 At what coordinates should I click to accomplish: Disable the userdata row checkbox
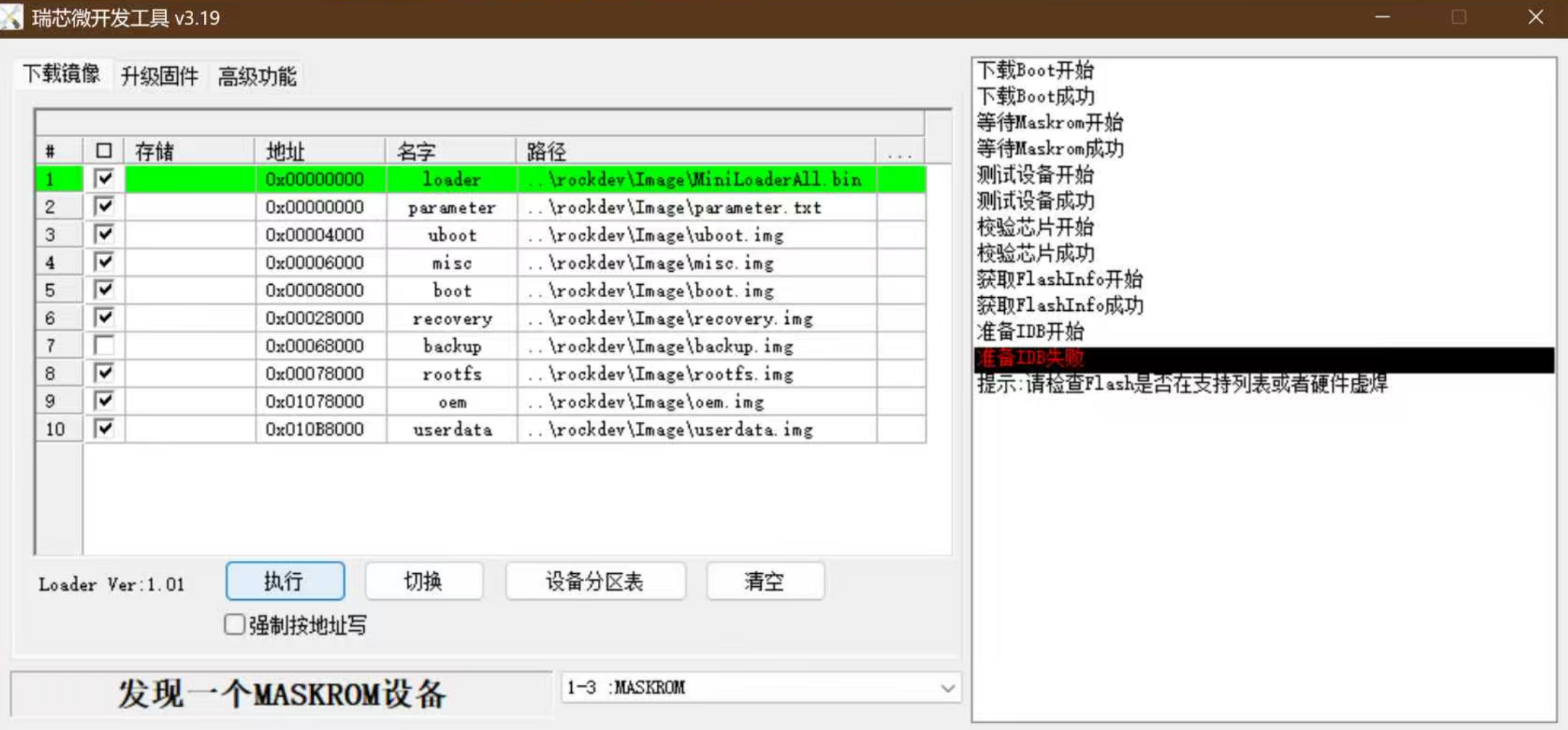pyautogui.click(x=104, y=429)
